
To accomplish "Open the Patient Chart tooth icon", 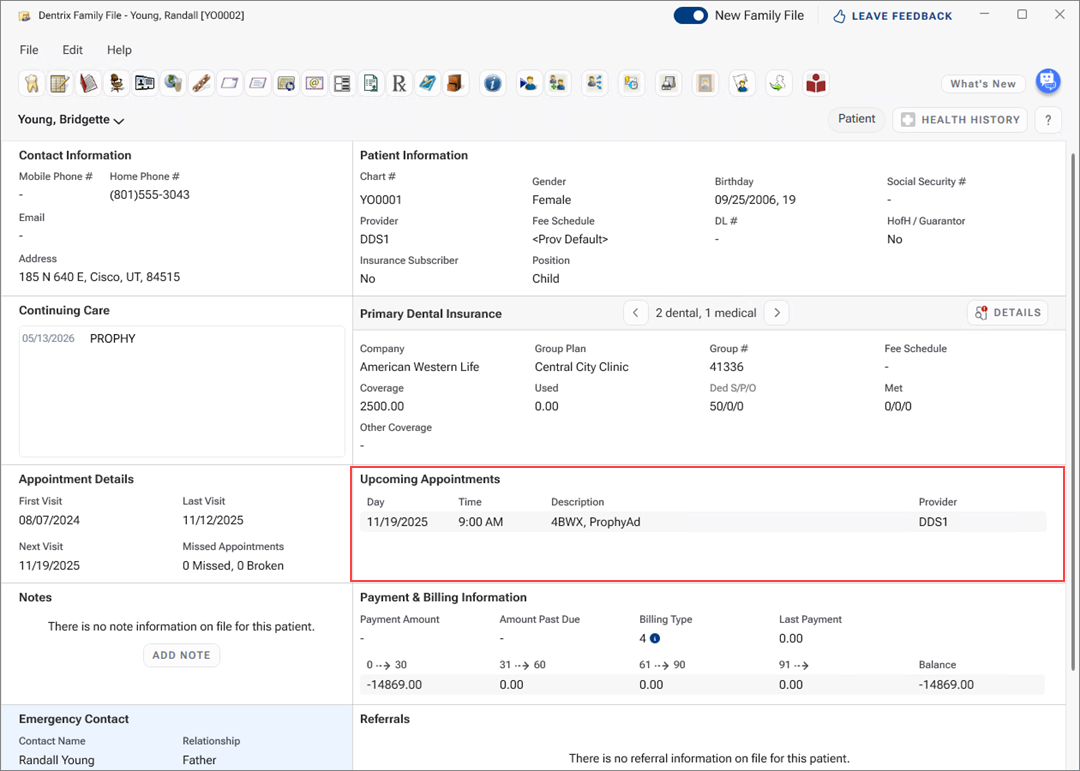I will [x=31, y=84].
